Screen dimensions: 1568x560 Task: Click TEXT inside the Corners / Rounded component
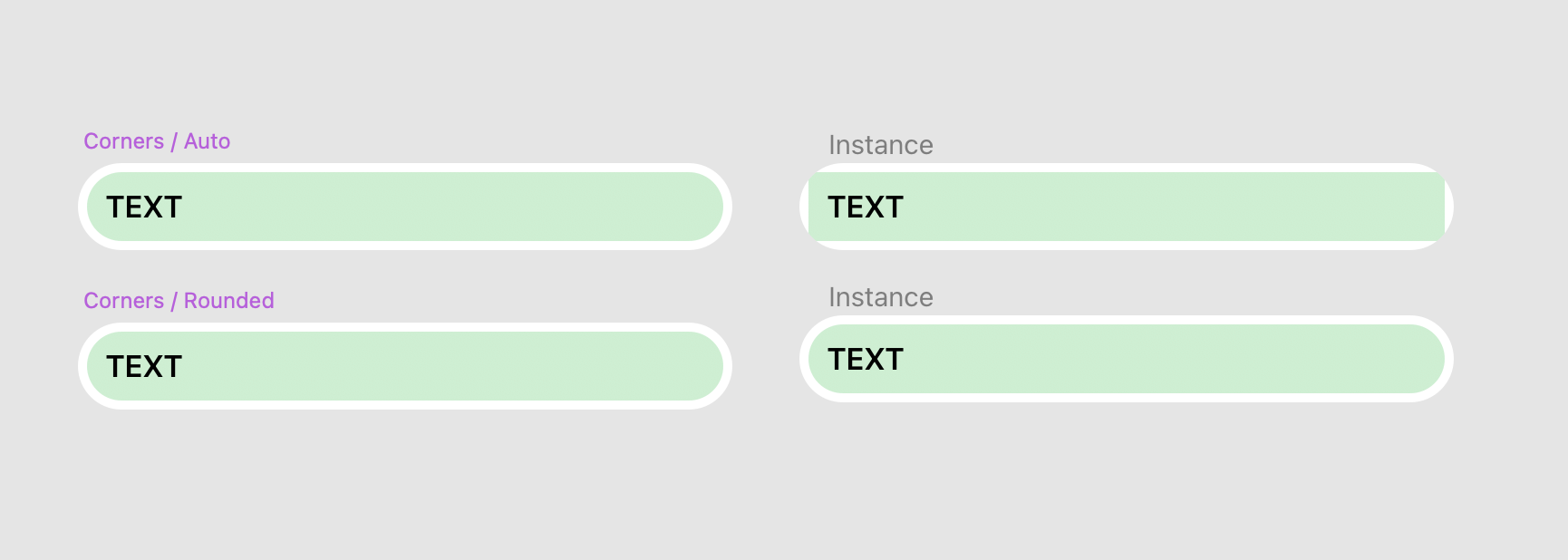[144, 366]
